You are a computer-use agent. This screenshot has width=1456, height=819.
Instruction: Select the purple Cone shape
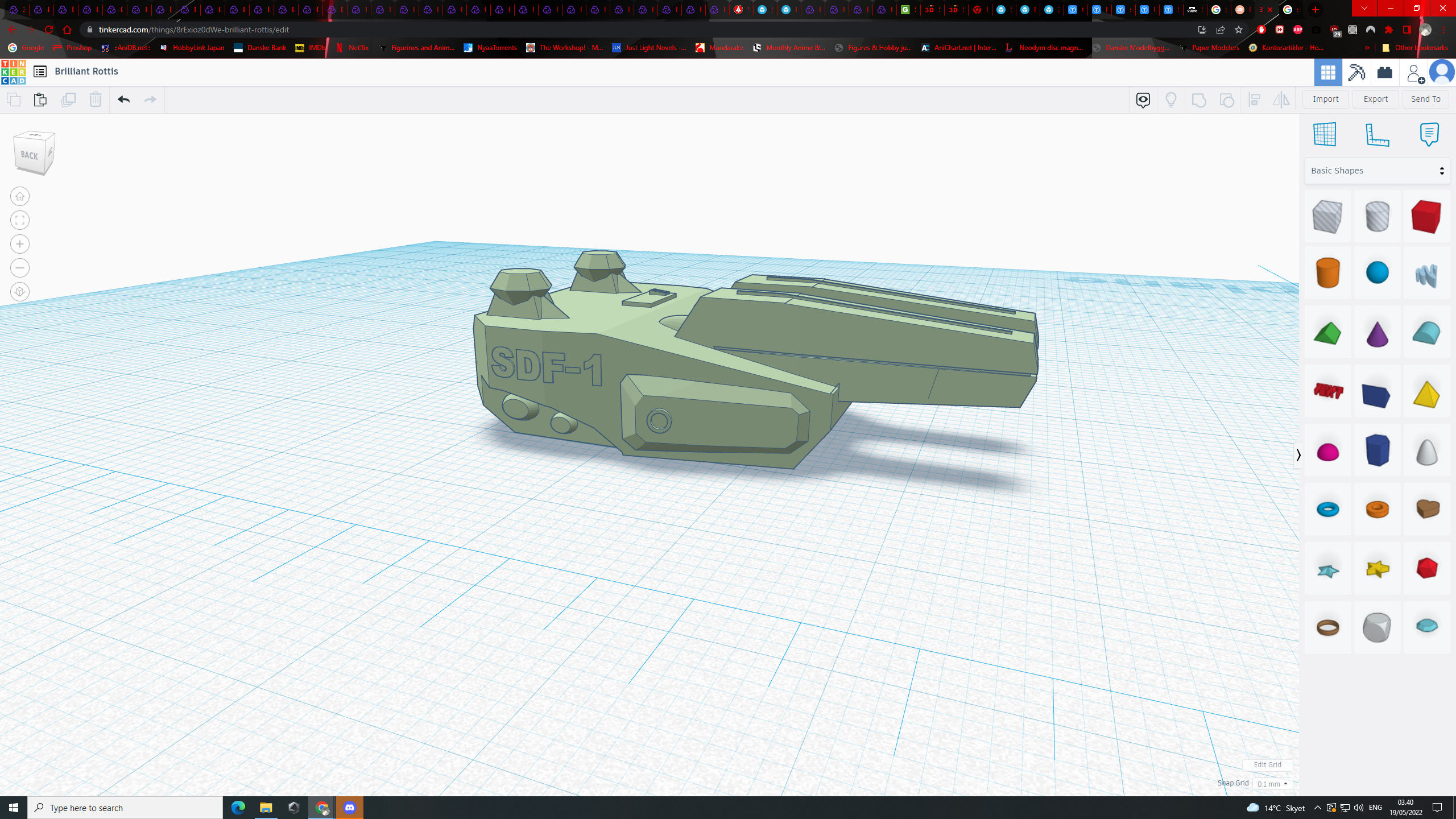pos(1377,333)
